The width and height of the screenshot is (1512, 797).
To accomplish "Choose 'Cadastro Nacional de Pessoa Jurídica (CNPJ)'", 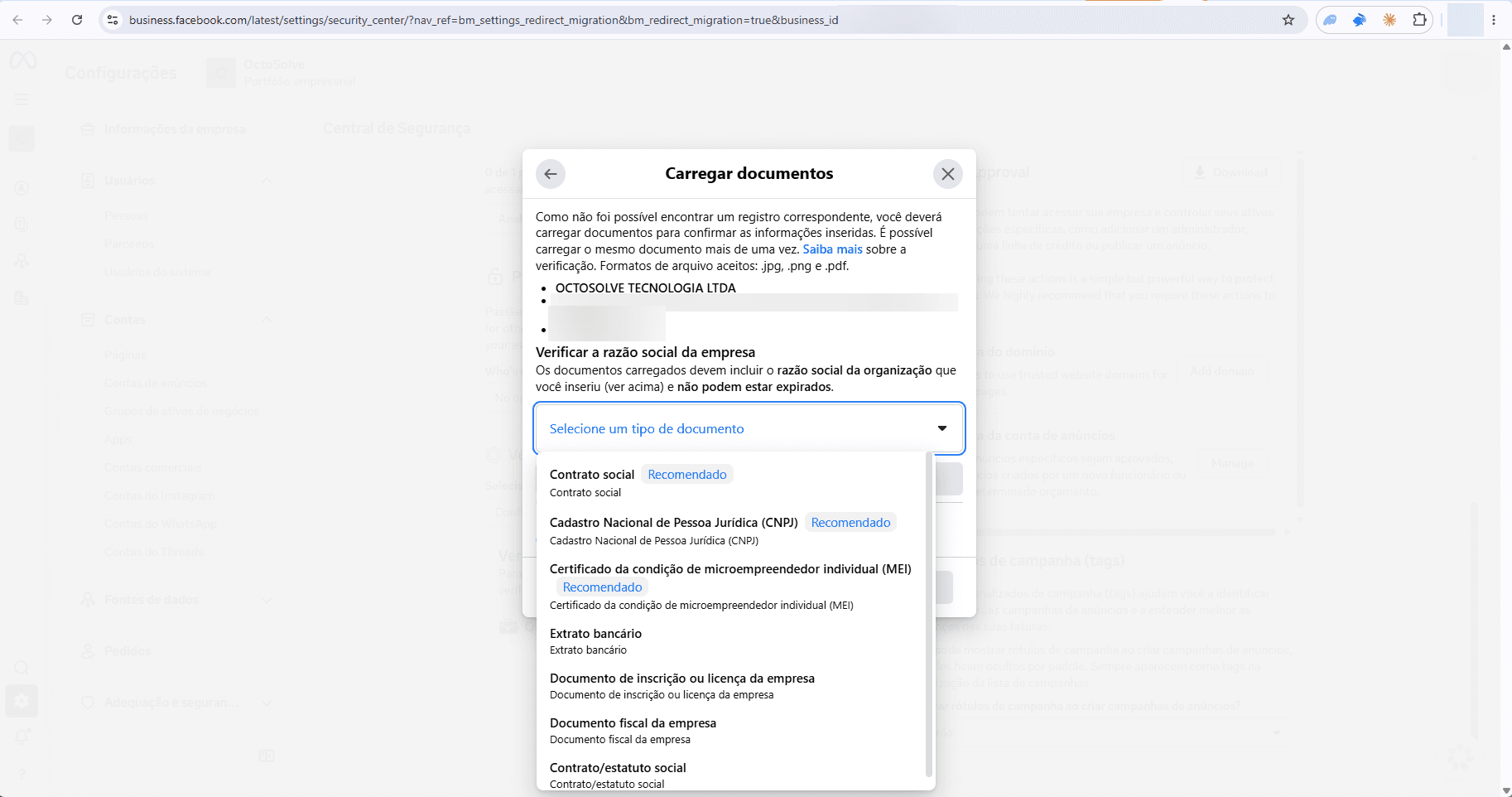I will coord(732,530).
